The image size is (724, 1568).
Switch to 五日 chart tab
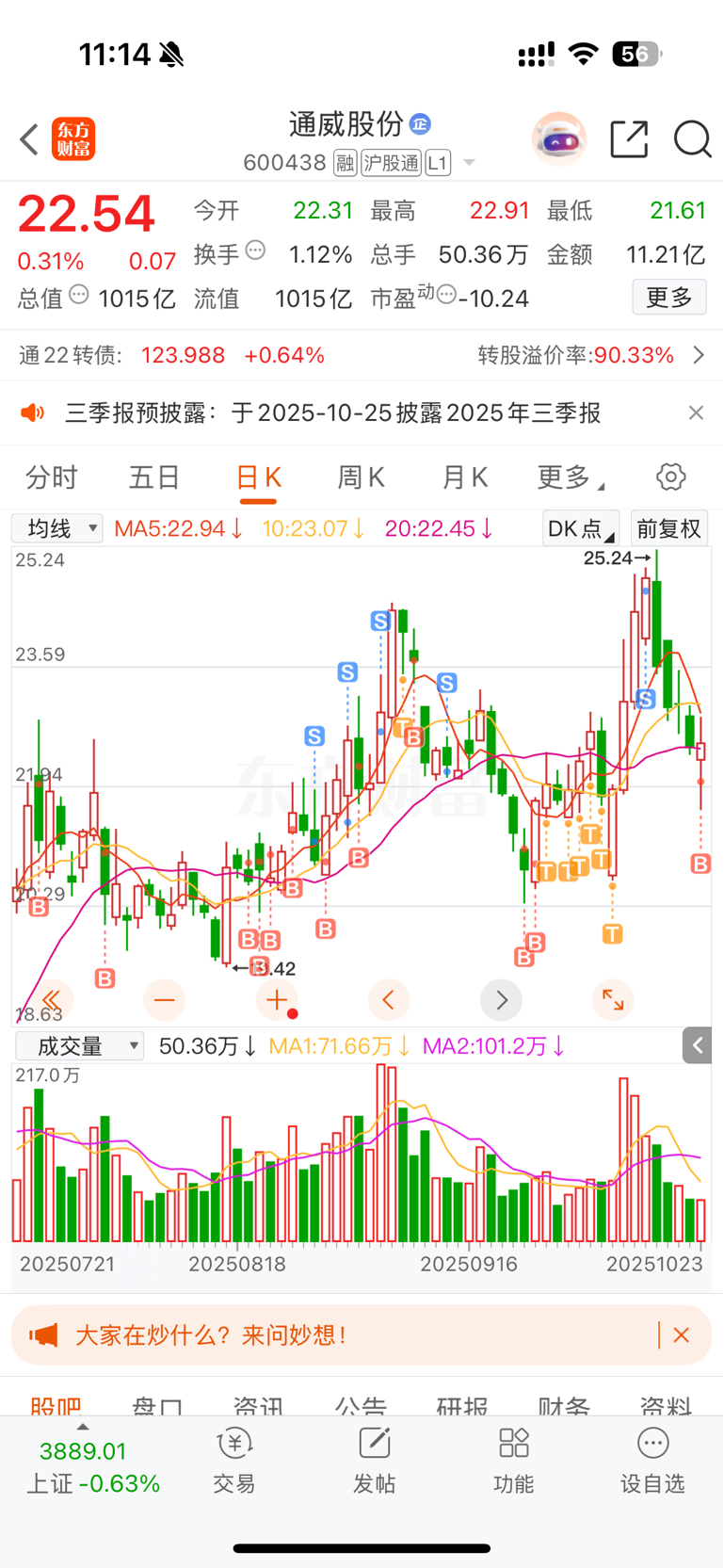pos(154,477)
